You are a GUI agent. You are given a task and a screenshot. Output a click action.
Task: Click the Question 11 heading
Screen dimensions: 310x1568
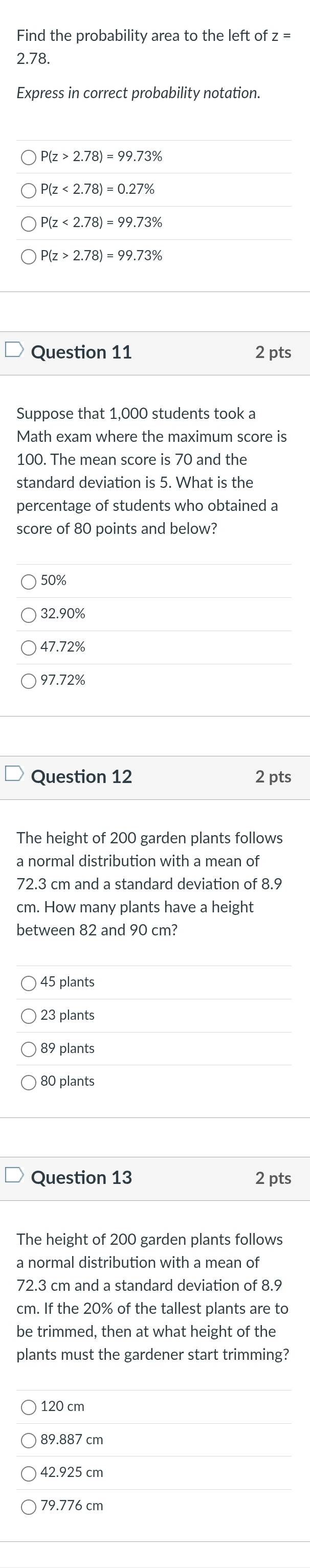[x=81, y=352]
